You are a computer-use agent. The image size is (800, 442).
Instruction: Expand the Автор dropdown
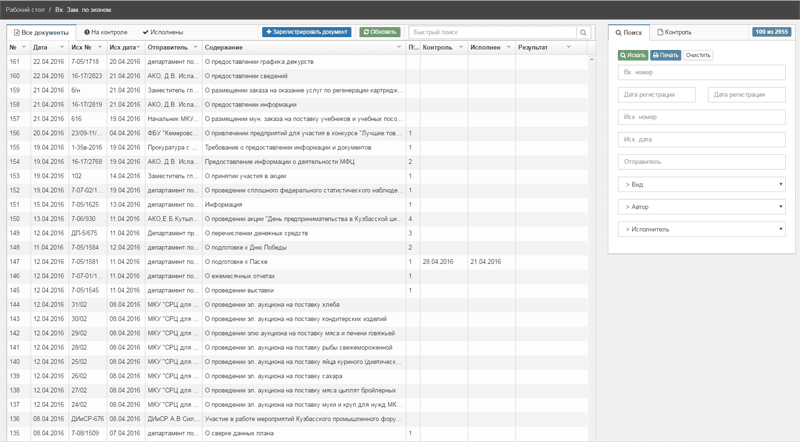tap(701, 207)
